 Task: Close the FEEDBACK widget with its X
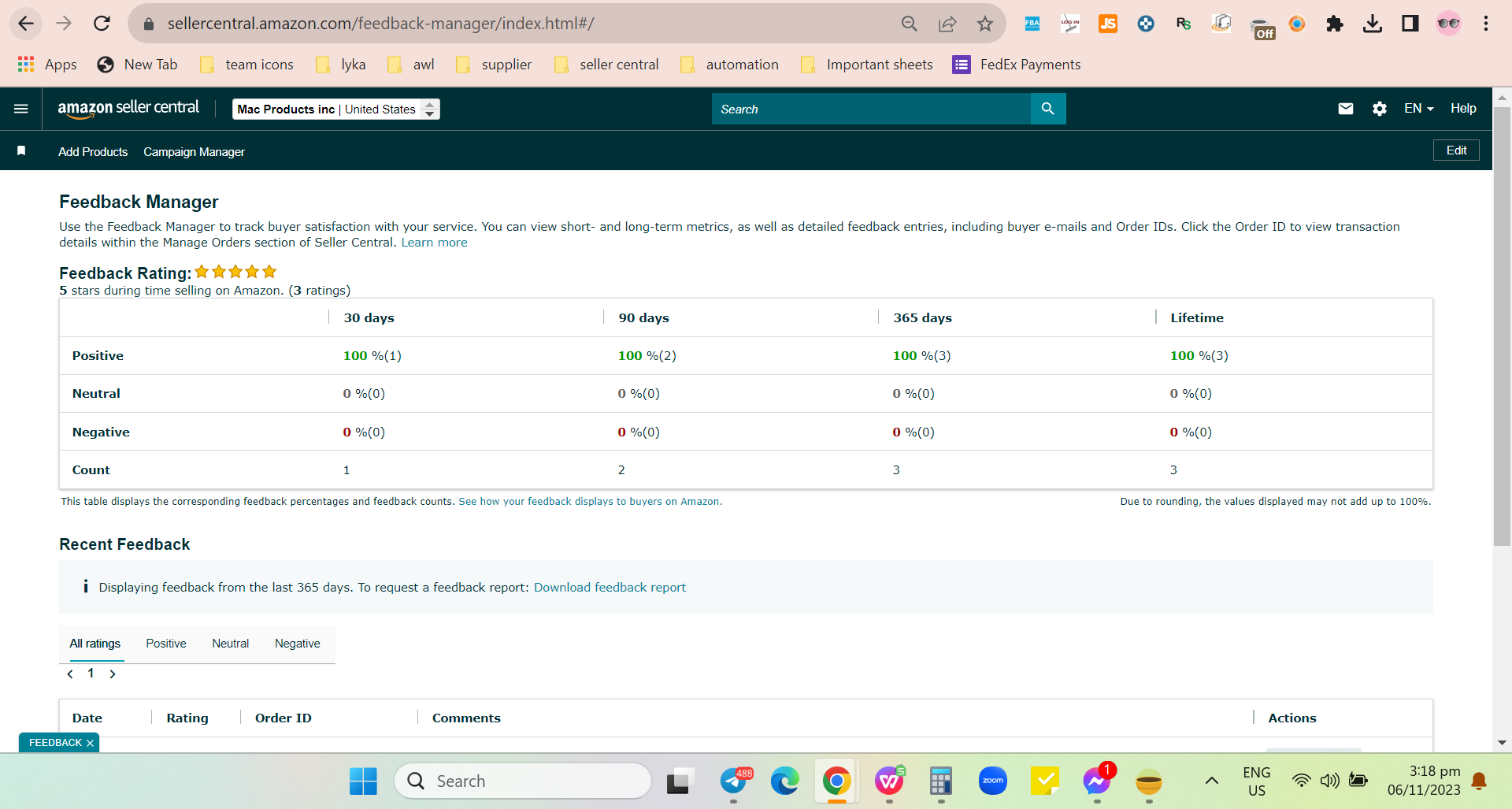[x=91, y=743]
